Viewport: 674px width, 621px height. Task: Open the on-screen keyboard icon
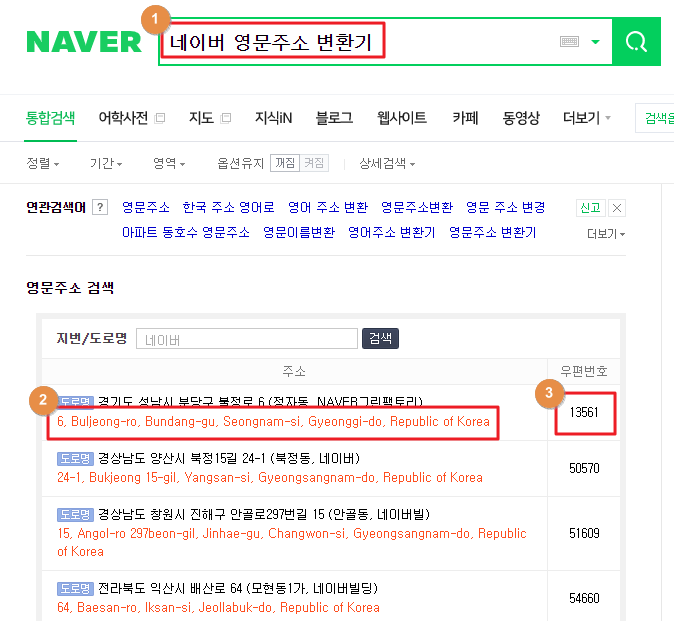569,42
